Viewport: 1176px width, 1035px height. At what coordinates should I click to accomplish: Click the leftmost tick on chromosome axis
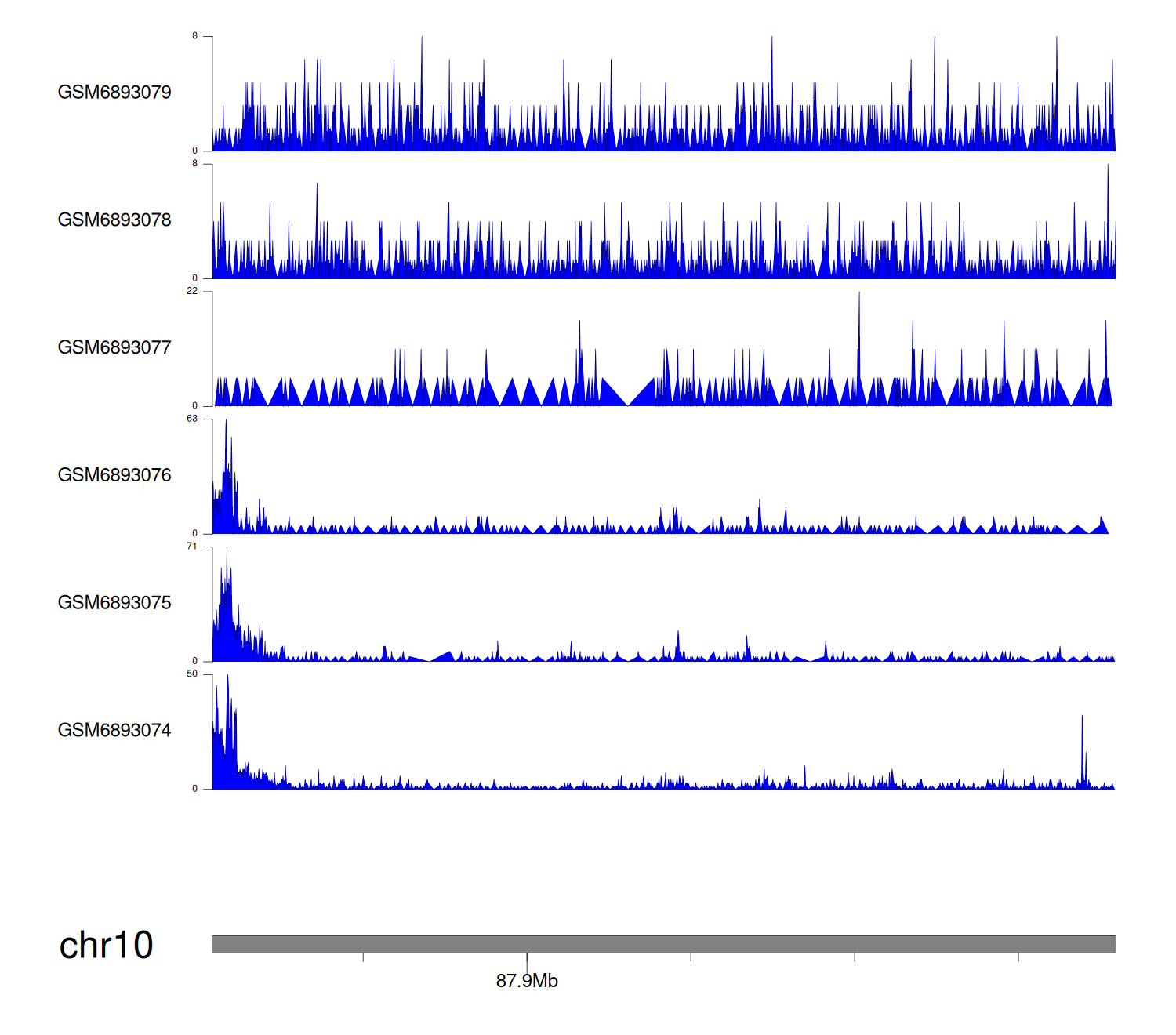pyautogui.click(x=363, y=957)
